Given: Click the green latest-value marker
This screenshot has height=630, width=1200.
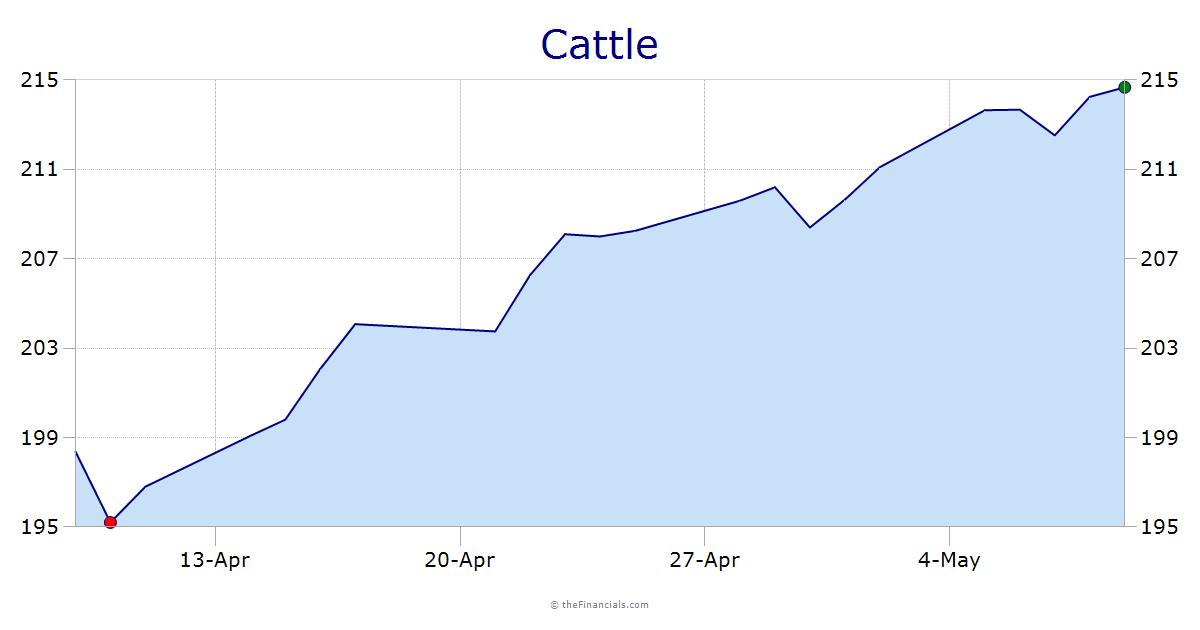Looking at the screenshot, I should click(1124, 87).
